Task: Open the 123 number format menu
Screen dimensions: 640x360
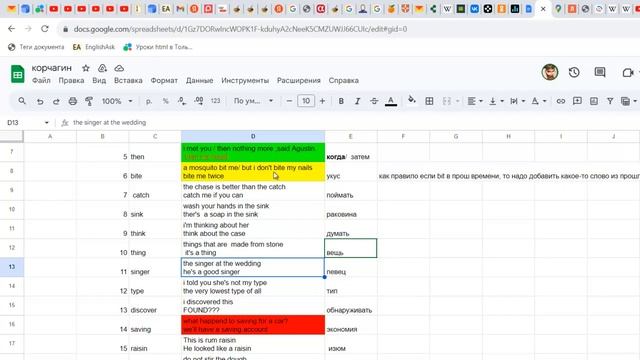Action: point(216,101)
